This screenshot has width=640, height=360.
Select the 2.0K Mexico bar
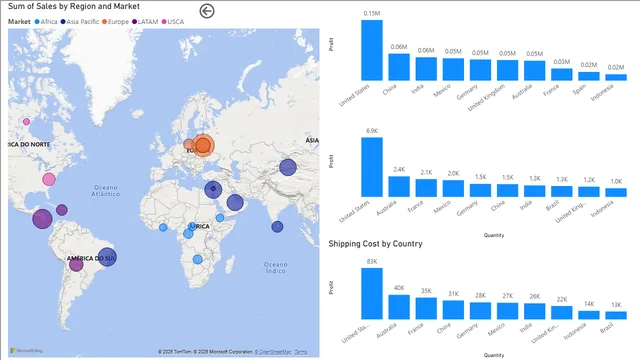coord(453,189)
